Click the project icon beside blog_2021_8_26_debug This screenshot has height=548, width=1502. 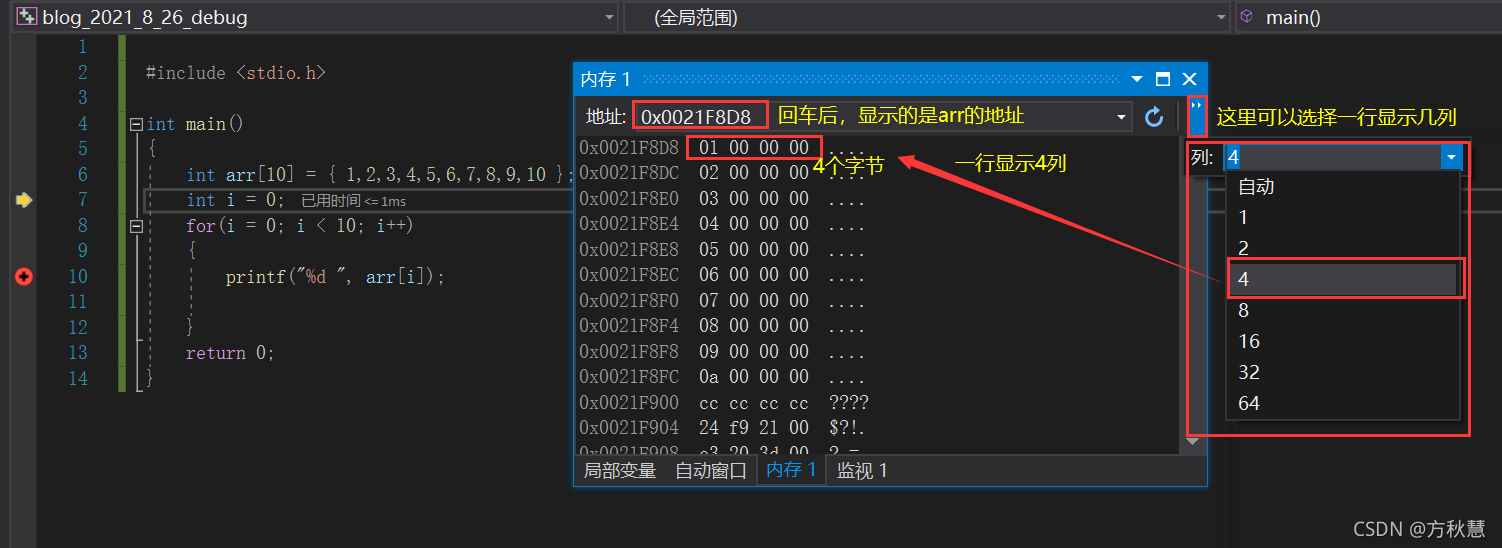pos(26,17)
